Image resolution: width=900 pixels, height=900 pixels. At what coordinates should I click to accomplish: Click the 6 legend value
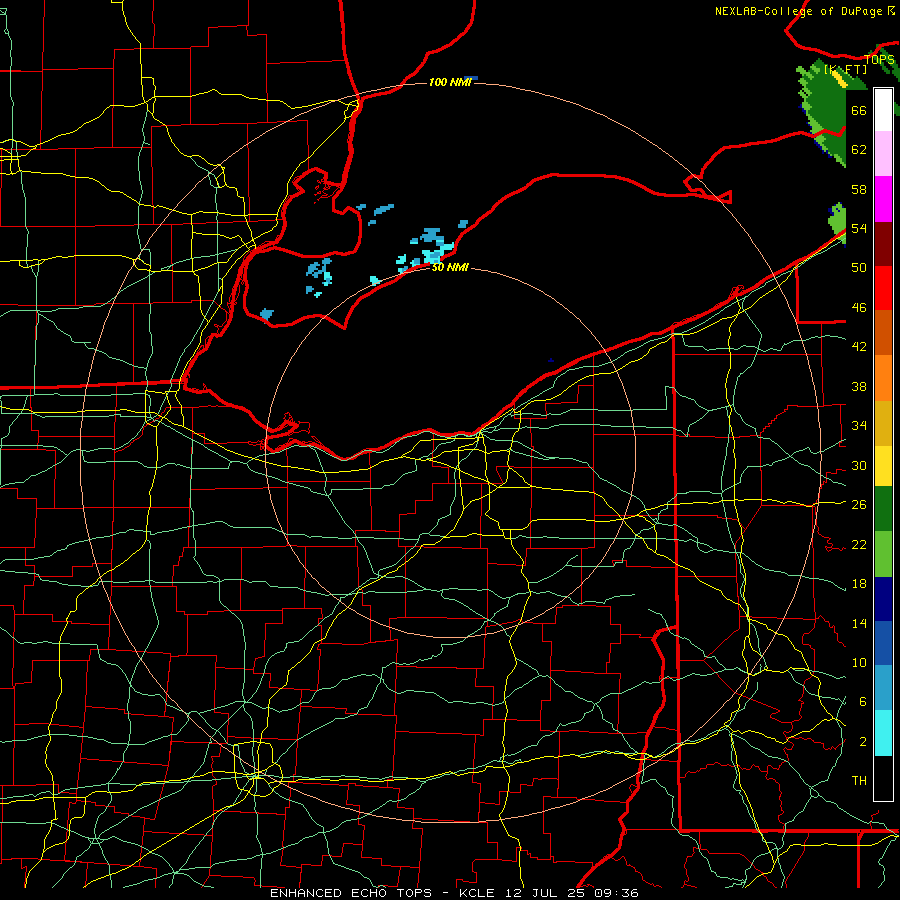coord(862,702)
